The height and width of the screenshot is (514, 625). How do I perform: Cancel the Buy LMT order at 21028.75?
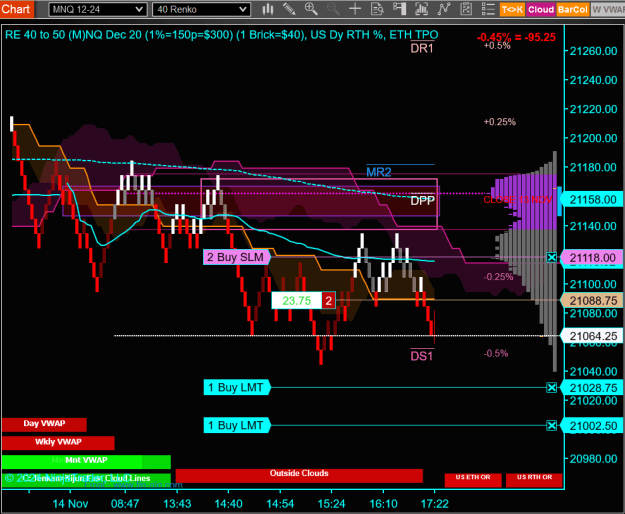click(551, 387)
